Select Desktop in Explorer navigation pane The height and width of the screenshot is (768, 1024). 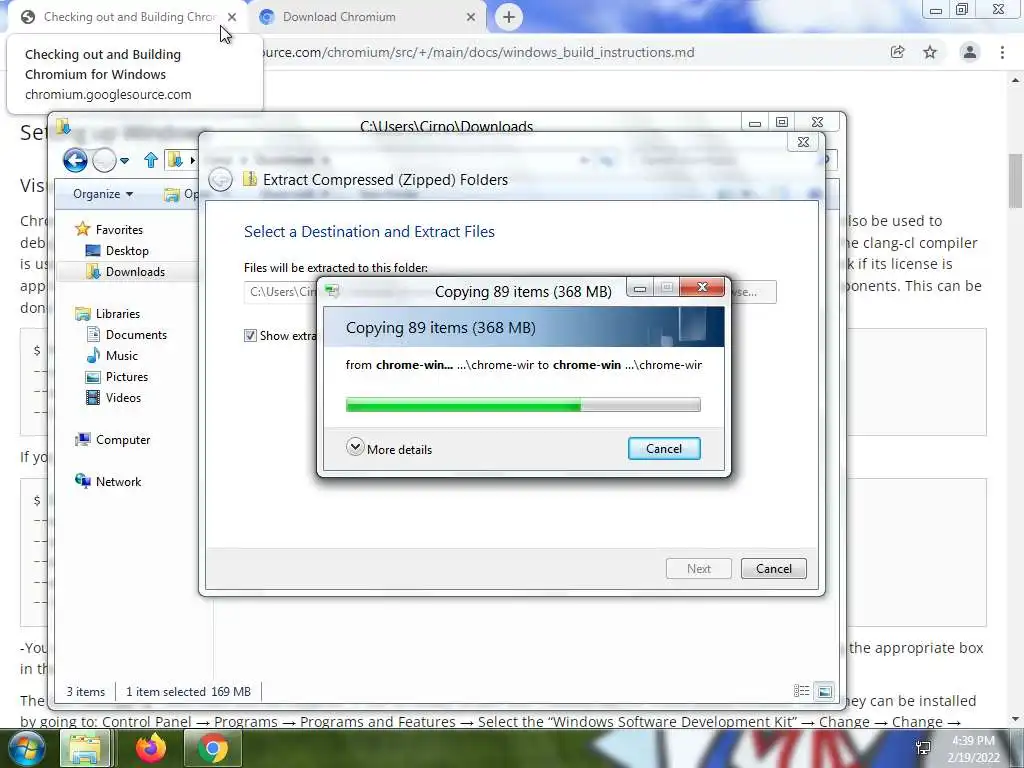click(x=117, y=251)
